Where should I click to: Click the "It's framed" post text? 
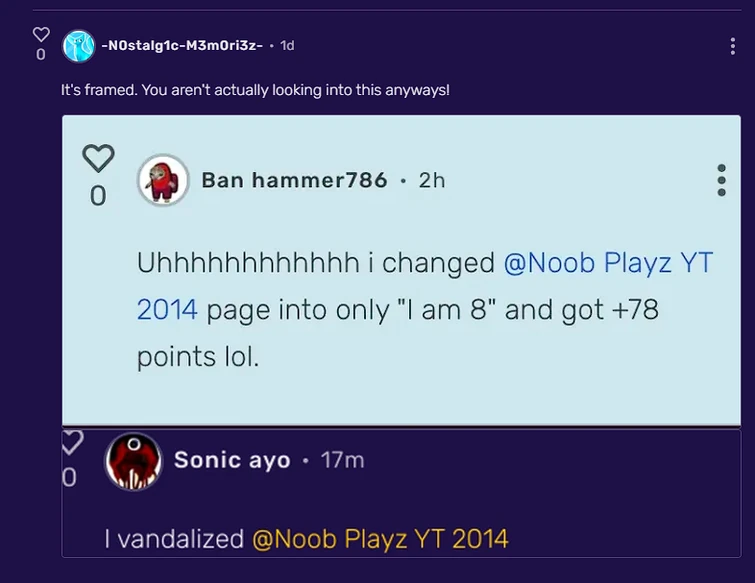[255, 90]
